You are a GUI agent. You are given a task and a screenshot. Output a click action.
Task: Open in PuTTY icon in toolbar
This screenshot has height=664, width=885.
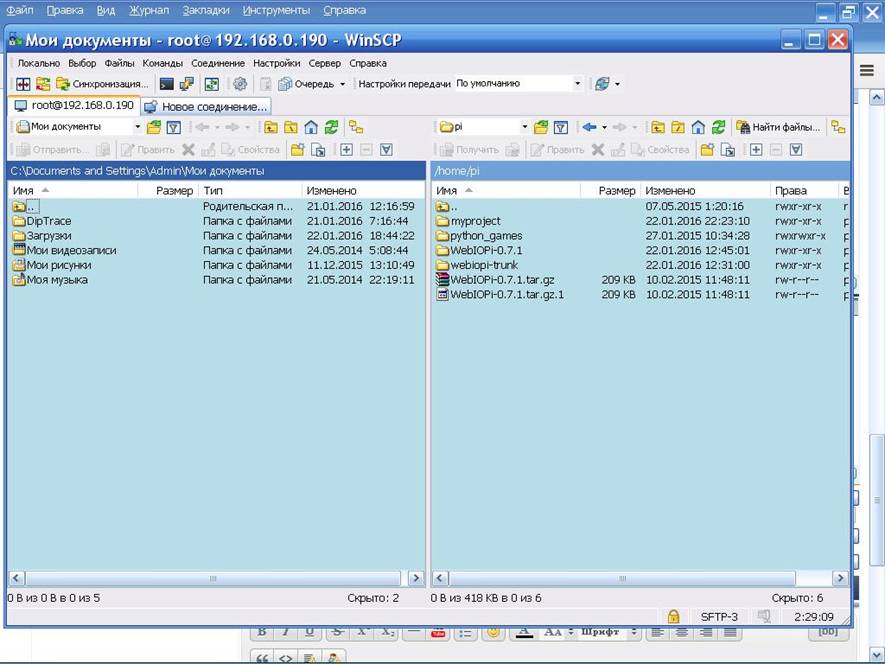187,84
